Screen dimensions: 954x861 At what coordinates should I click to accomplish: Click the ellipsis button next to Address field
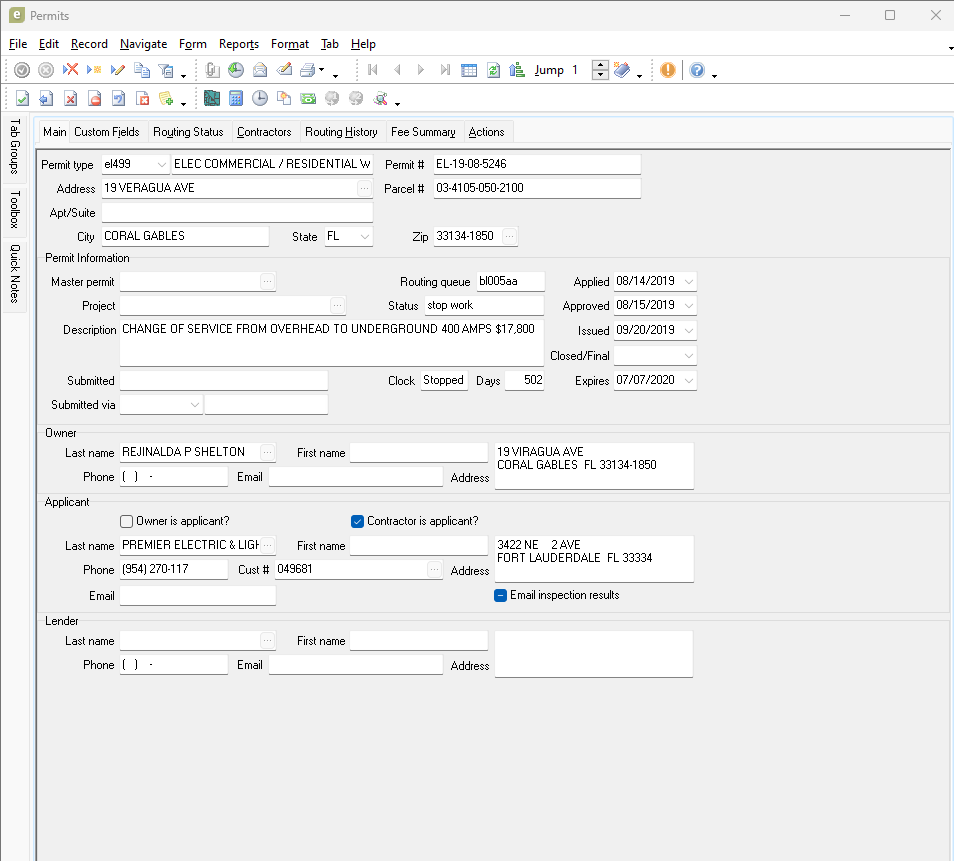click(x=364, y=188)
